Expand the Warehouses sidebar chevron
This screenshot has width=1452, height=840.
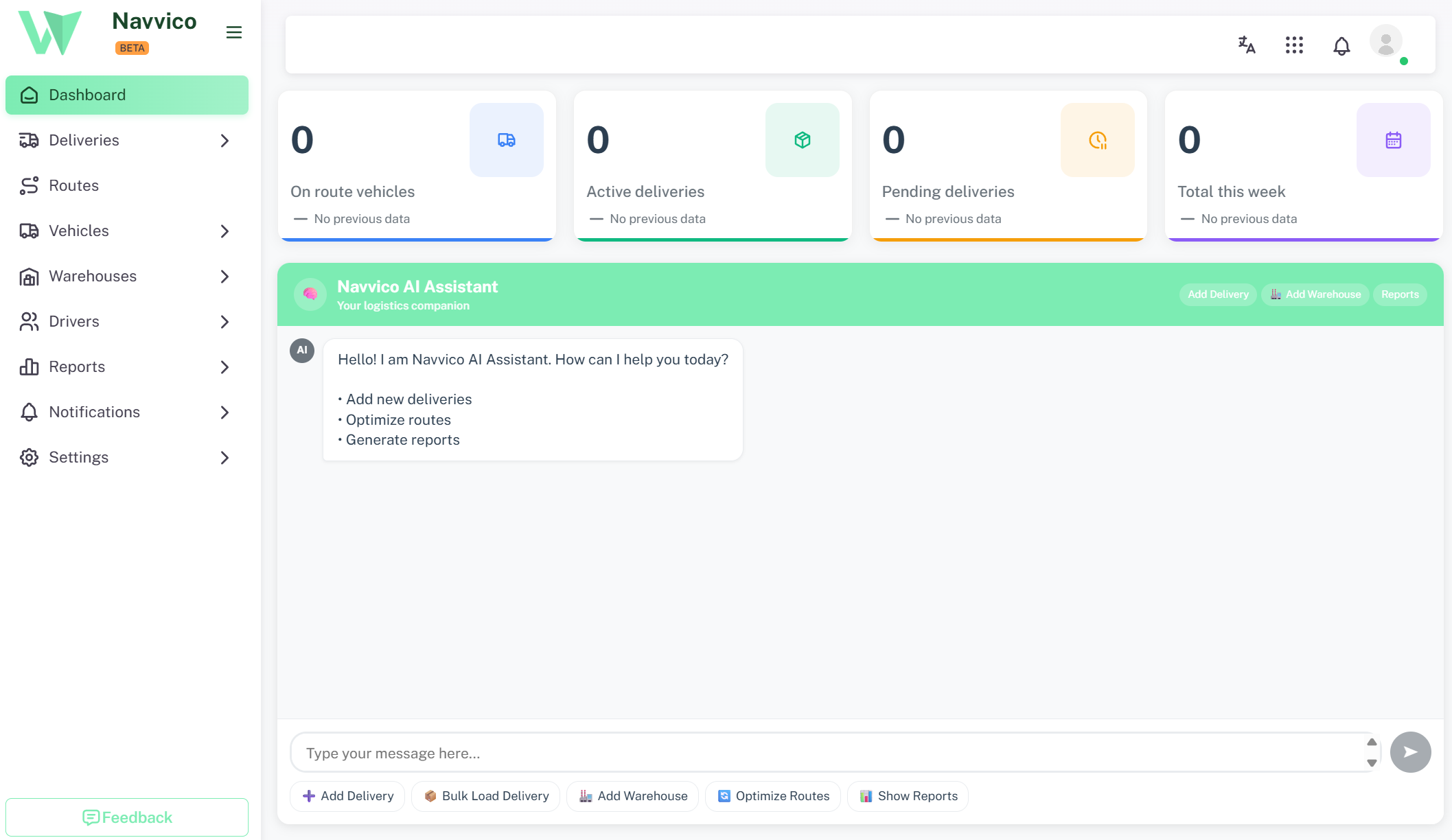(224, 277)
